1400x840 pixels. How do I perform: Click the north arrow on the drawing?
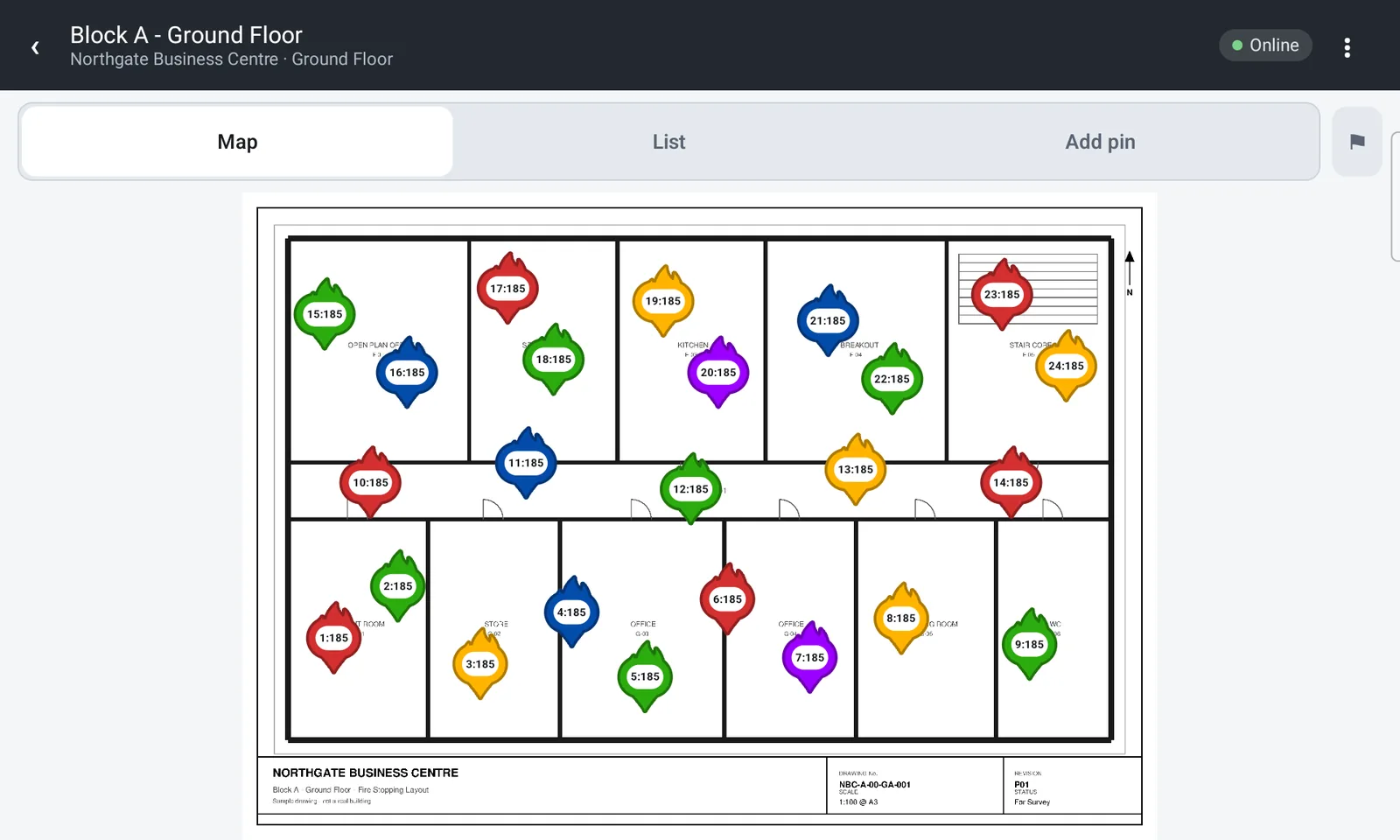1129,273
